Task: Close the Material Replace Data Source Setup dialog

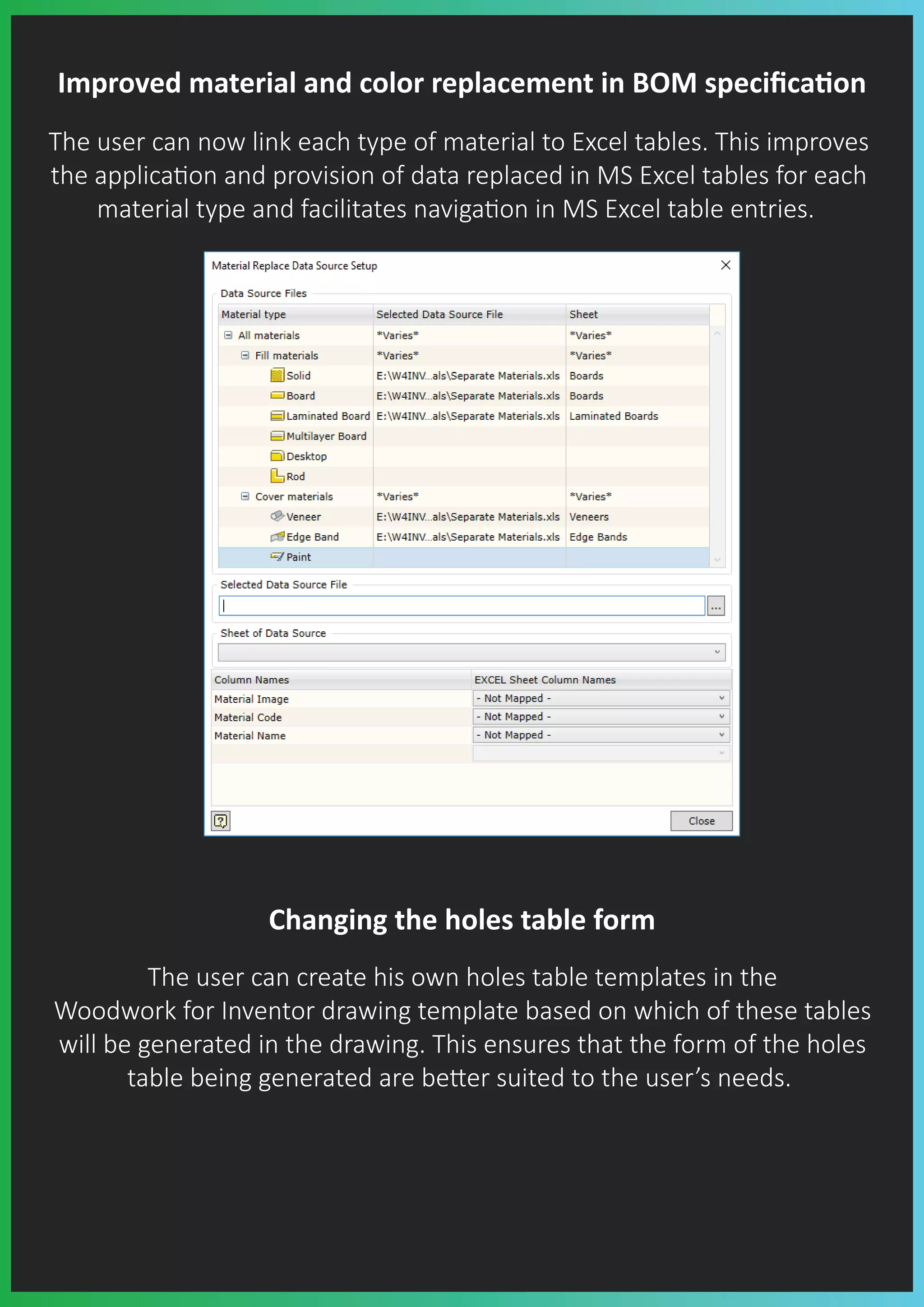Action: click(725, 265)
